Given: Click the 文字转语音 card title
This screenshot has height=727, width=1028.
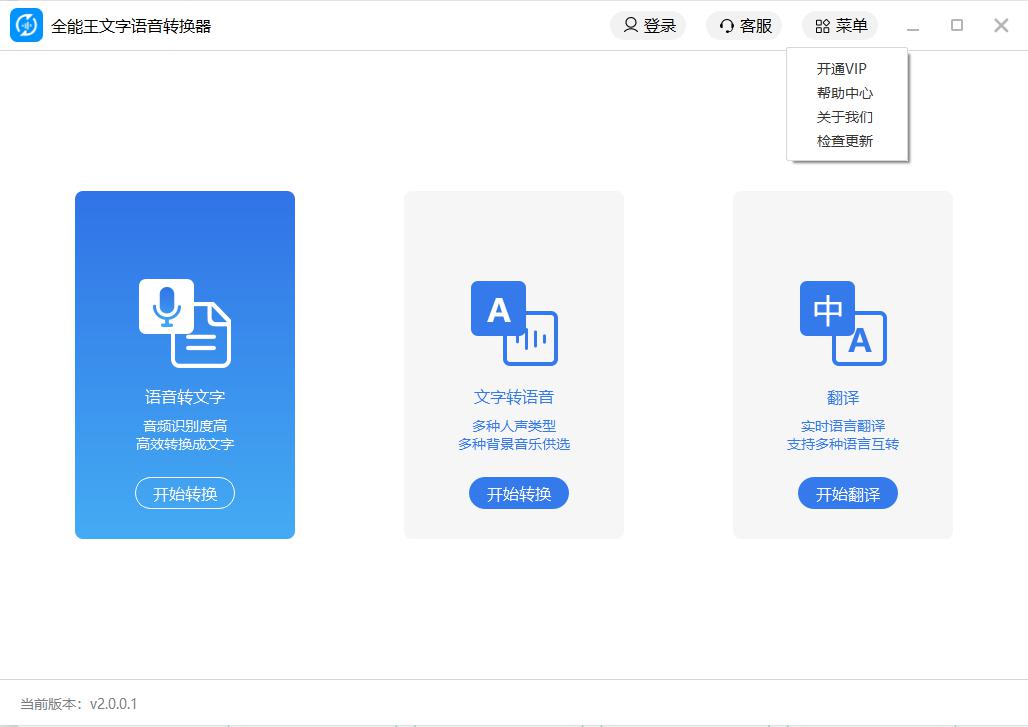Looking at the screenshot, I should point(514,397).
